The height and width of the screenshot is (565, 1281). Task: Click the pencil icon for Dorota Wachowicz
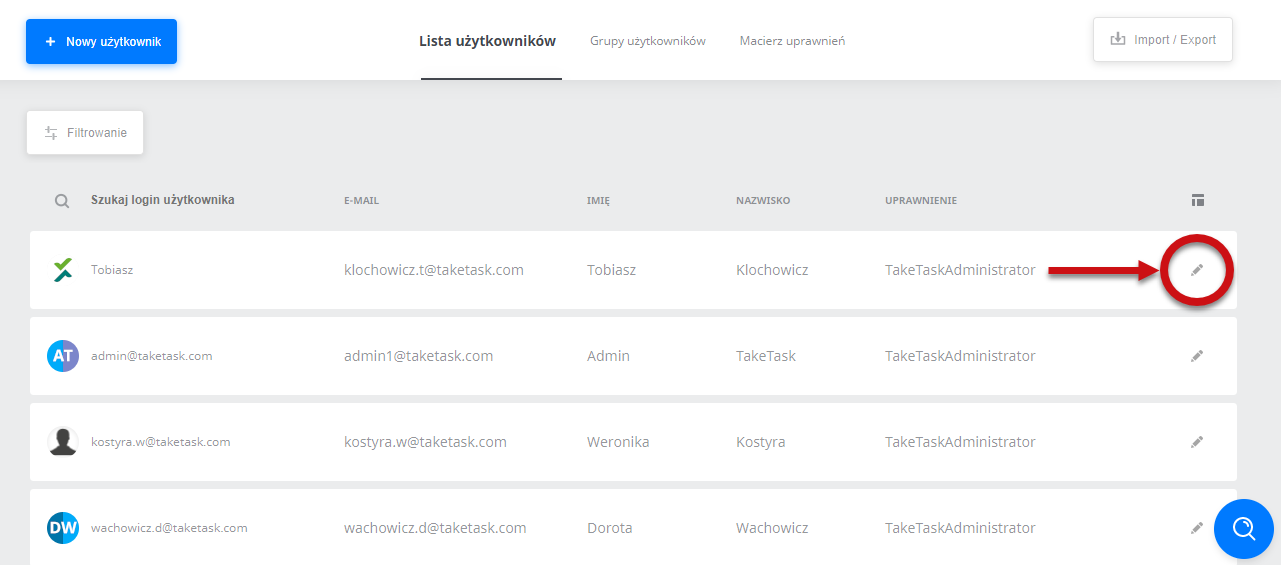click(x=1197, y=528)
